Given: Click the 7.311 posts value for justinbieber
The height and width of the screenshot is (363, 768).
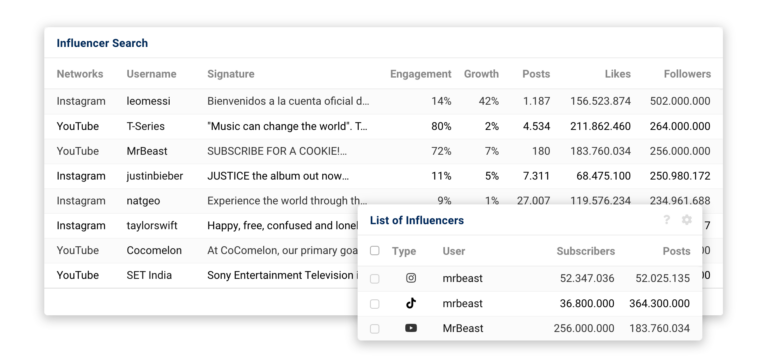Looking at the screenshot, I should pos(536,176).
